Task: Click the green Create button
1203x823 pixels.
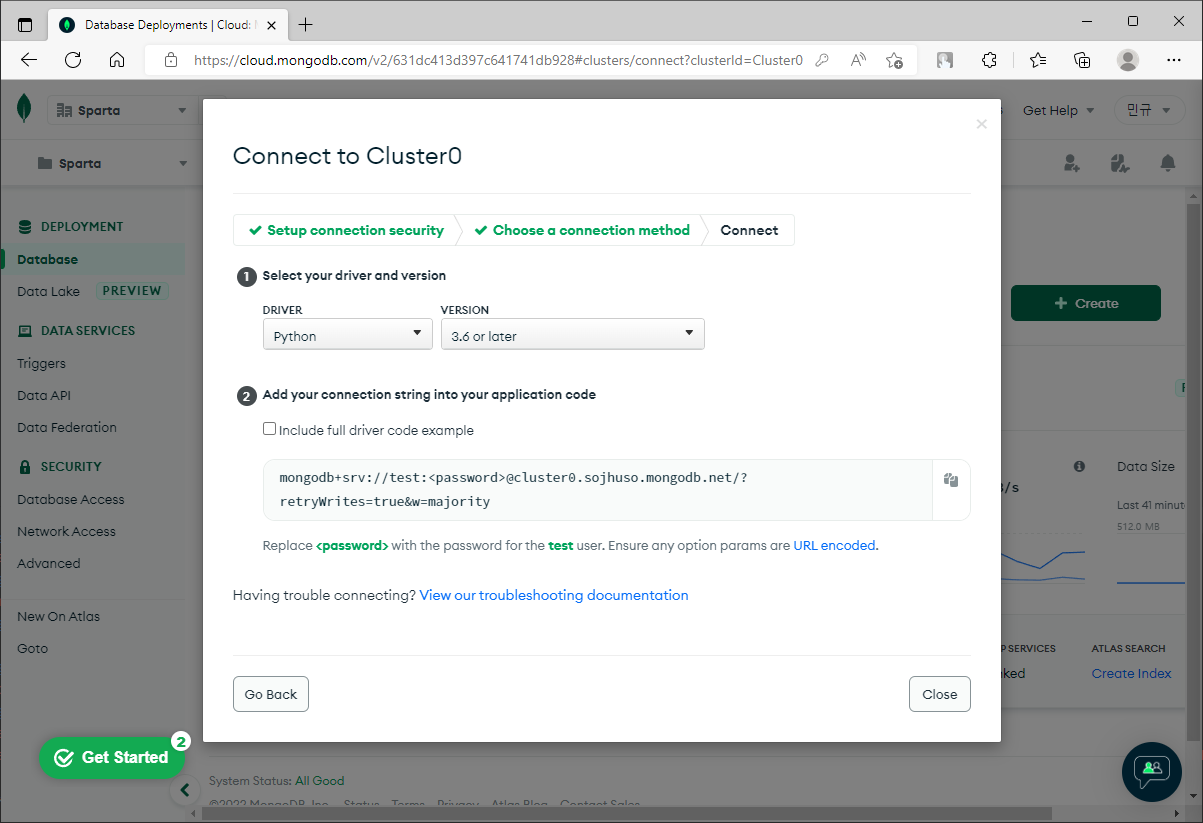Action: click(1086, 303)
